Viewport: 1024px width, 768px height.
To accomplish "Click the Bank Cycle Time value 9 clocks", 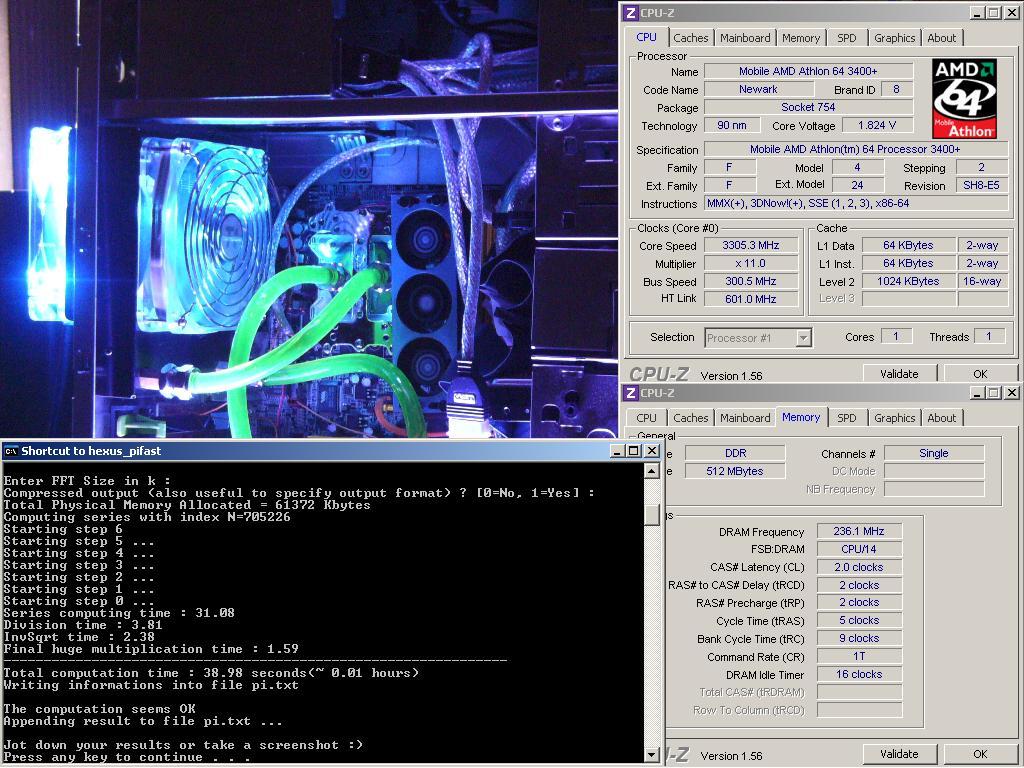I will tap(859, 639).
